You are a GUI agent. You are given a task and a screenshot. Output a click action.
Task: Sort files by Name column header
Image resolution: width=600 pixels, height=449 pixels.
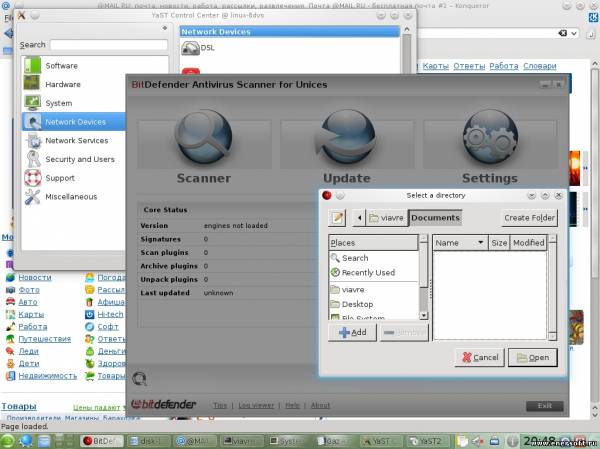point(460,243)
